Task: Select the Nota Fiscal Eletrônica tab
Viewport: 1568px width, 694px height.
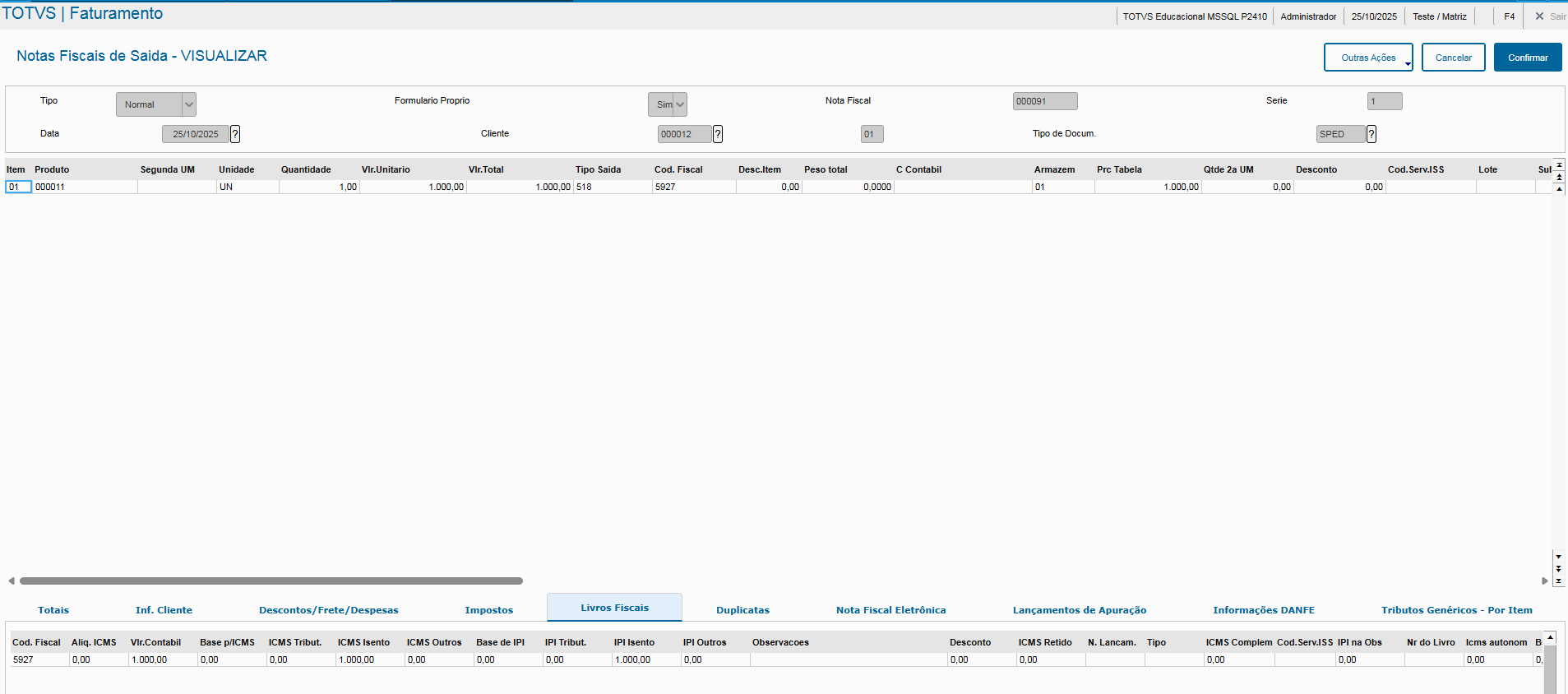Action: pyautogui.click(x=890, y=610)
